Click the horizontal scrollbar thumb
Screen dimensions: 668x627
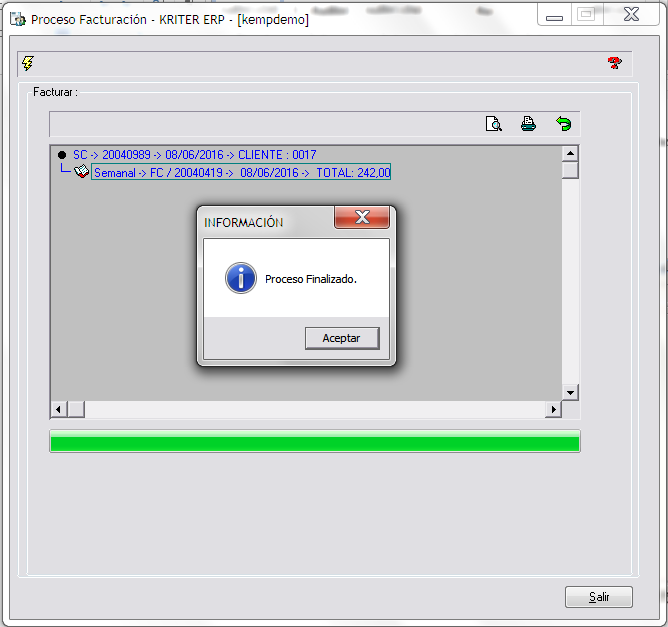pyautogui.click(x=76, y=409)
